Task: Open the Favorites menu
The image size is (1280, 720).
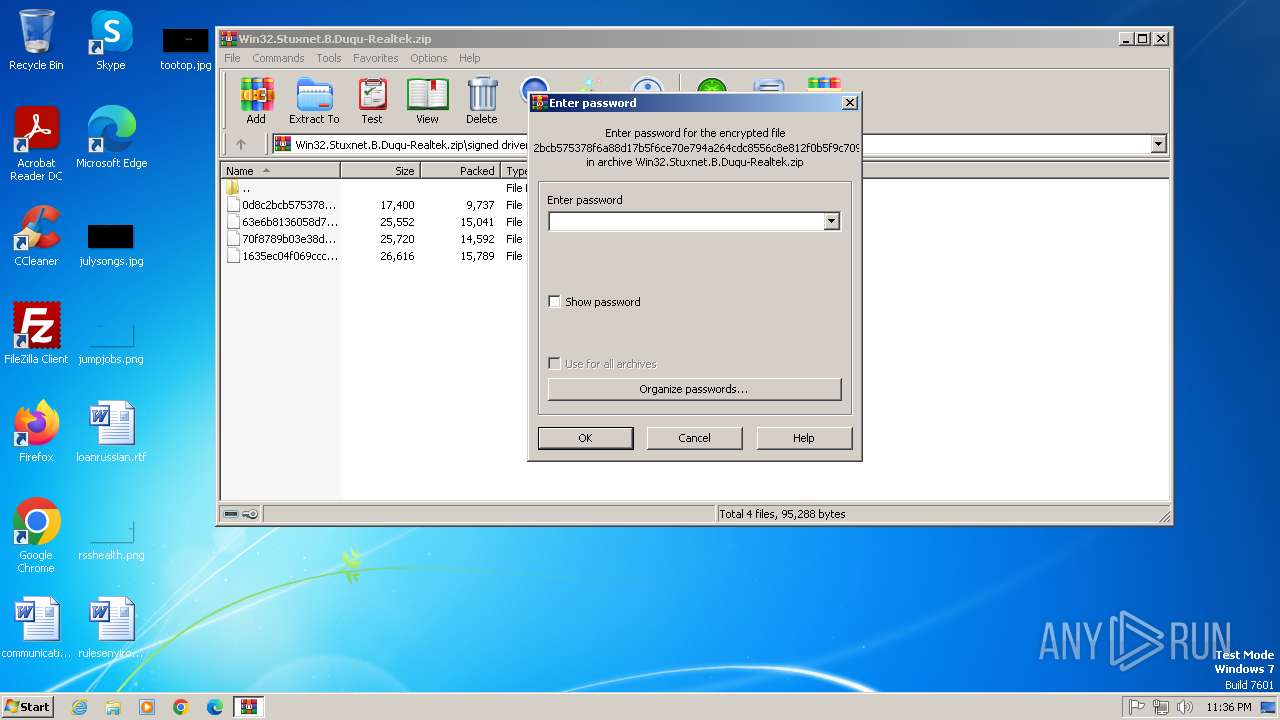Action: tap(376, 58)
